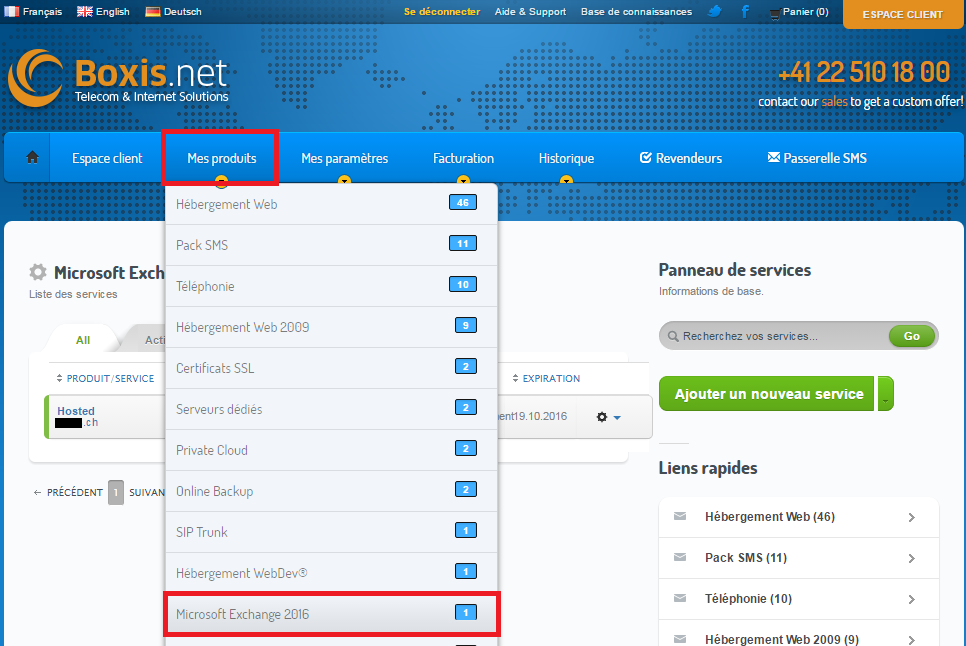Select Online Backup menu entry
This screenshot has width=966, height=646.
point(331,491)
